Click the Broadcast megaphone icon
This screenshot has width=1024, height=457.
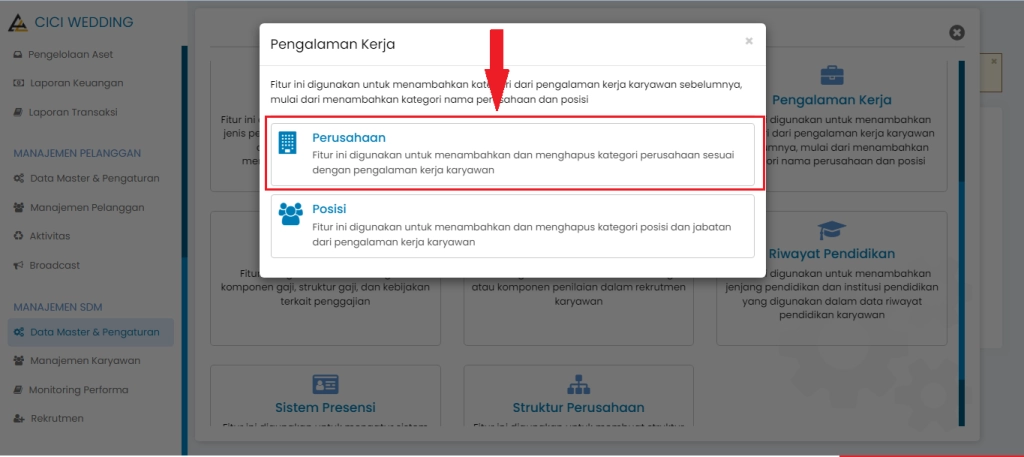pos(18,265)
